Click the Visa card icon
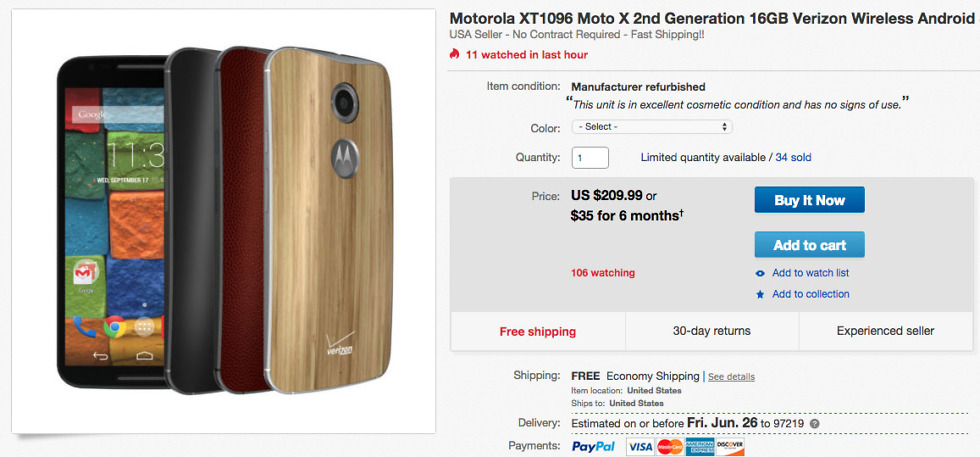Screen dimensions: 980x457 click(640, 447)
